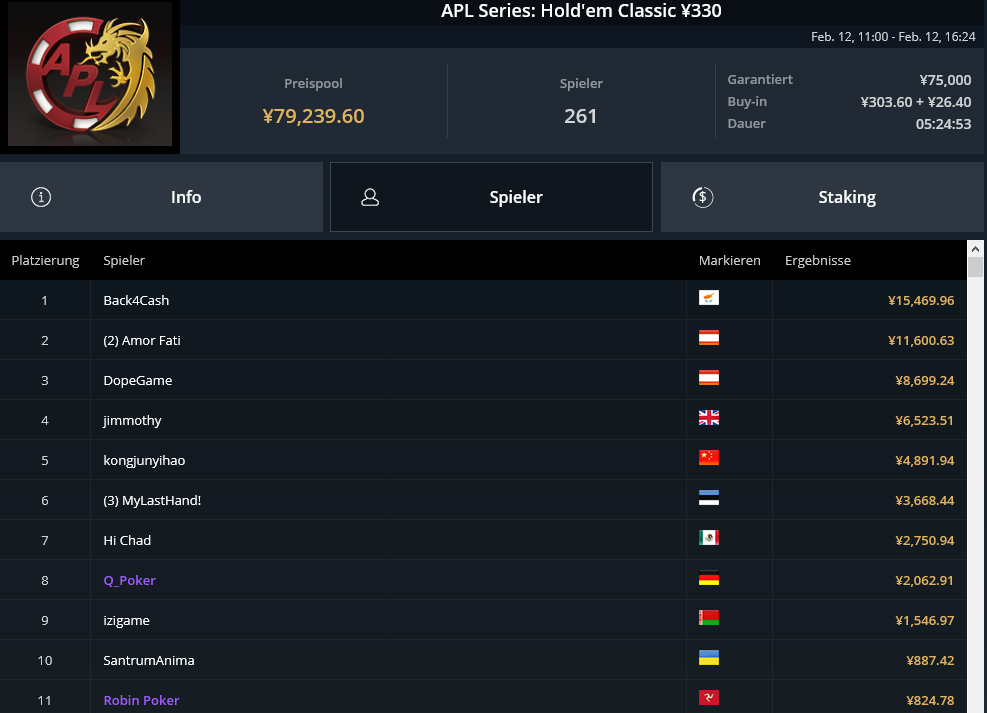Image resolution: width=987 pixels, height=713 pixels.
Task: Click Estonia flag for MyLastHand!
Action: [x=709, y=498]
